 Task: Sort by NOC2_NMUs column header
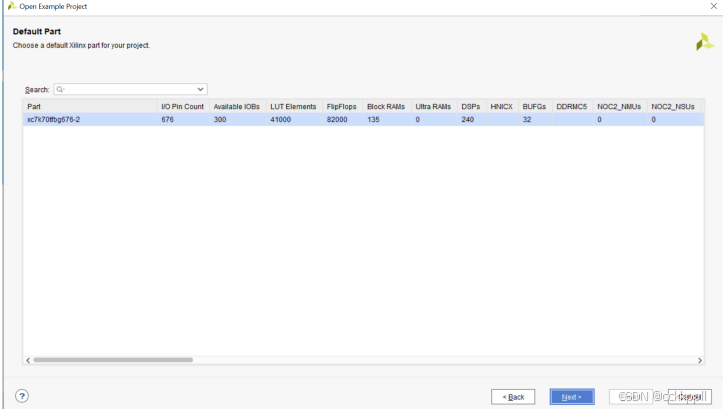[x=620, y=107]
